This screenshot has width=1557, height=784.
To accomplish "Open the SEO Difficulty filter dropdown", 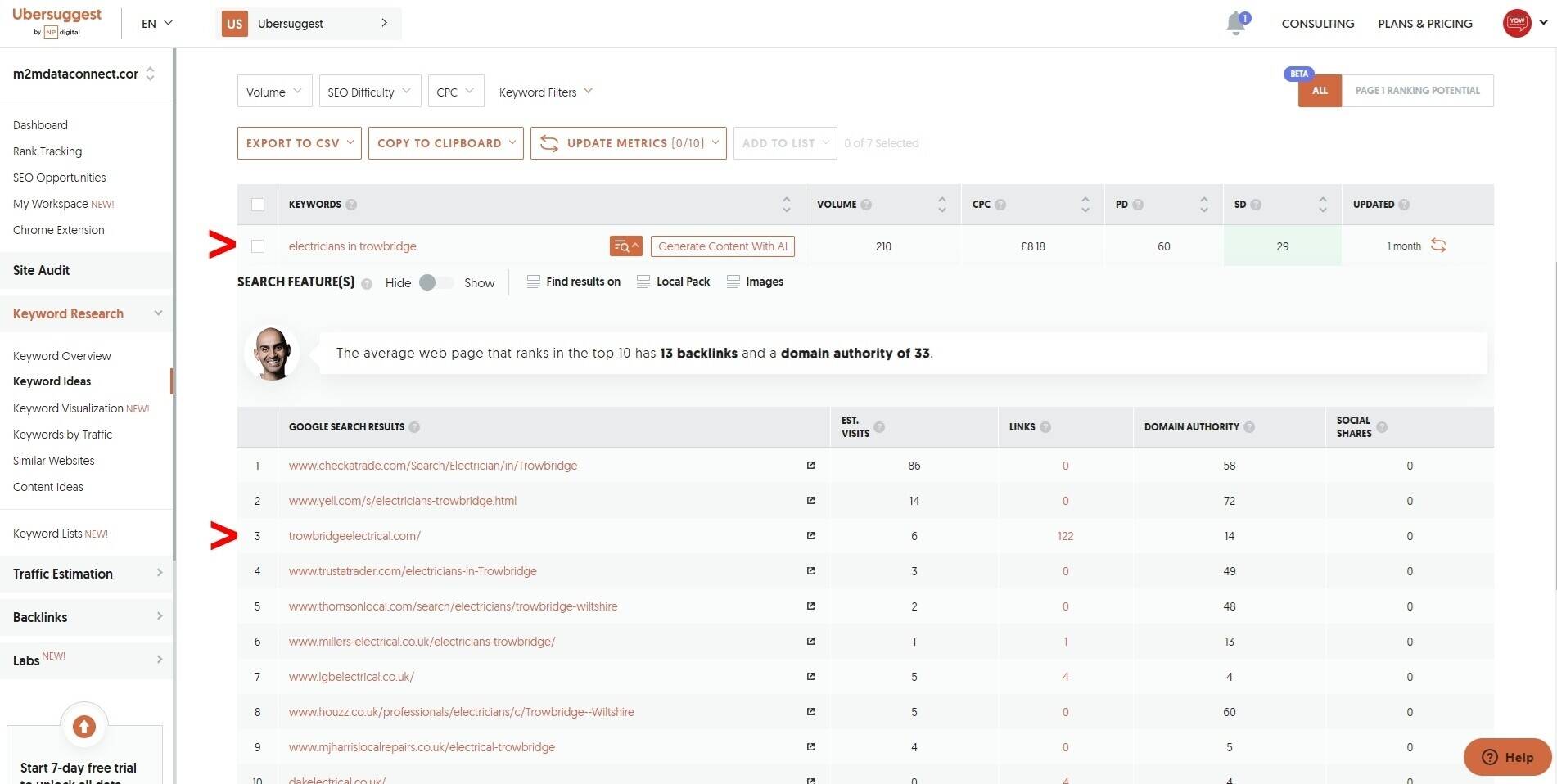I will 369,92.
